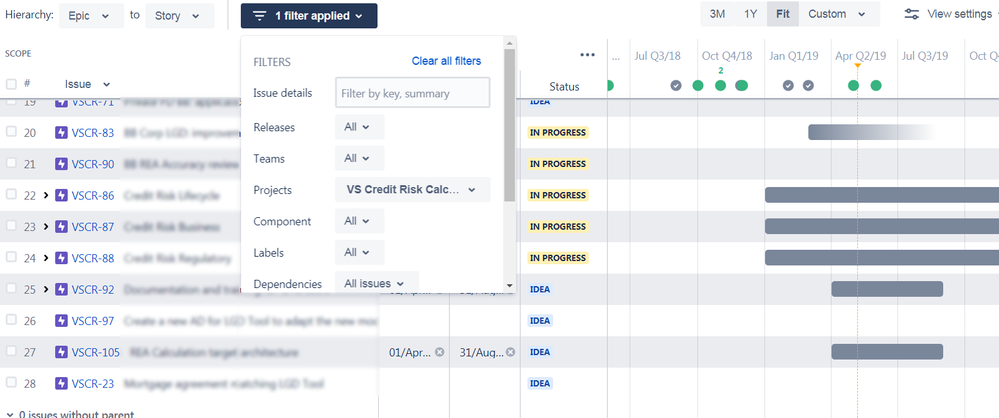
Task: Expand the VSCR-86 epic row
Action: click(46, 196)
